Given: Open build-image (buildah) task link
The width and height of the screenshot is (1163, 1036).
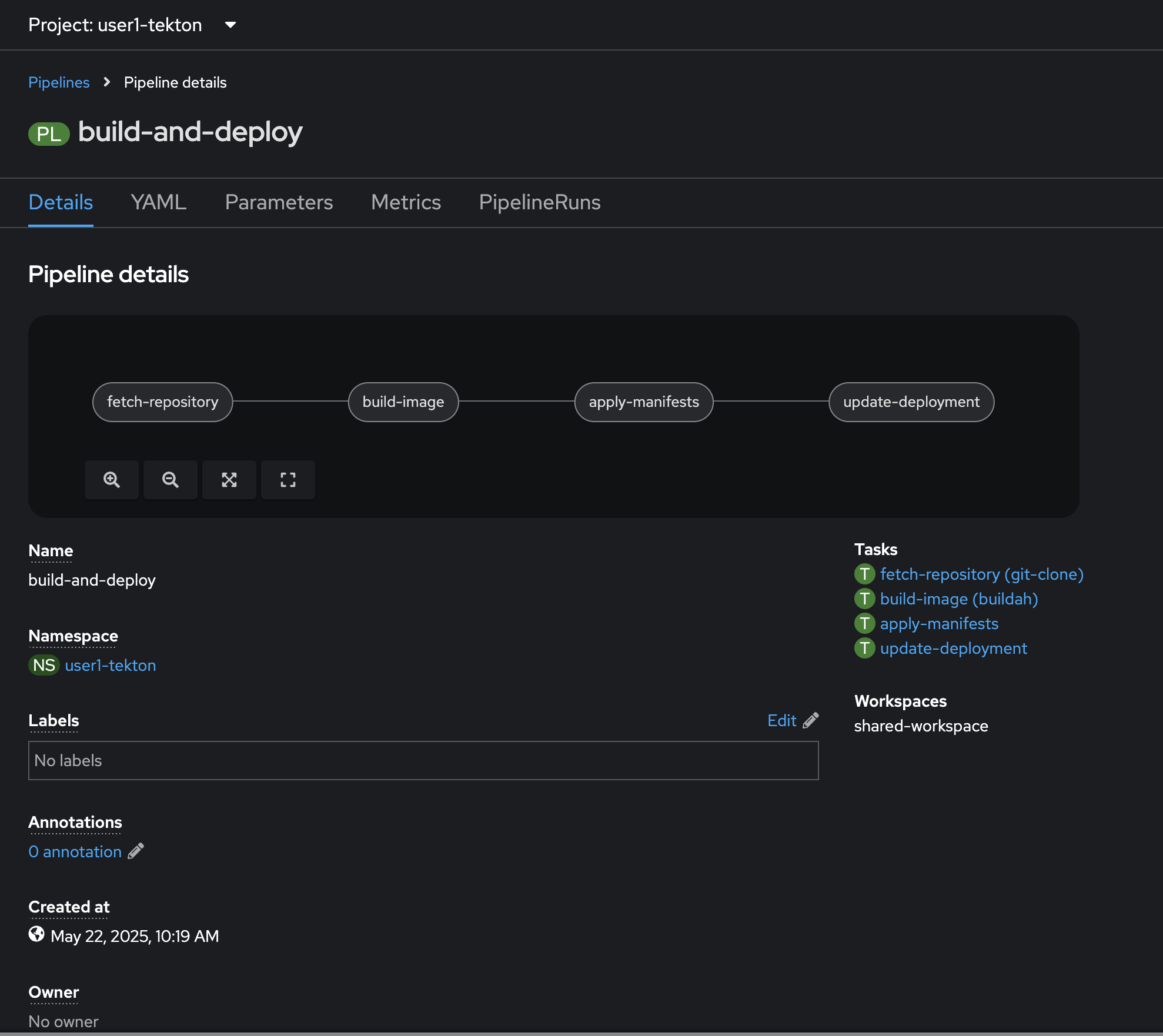Looking at the screenshot, I should pos(959,599).
